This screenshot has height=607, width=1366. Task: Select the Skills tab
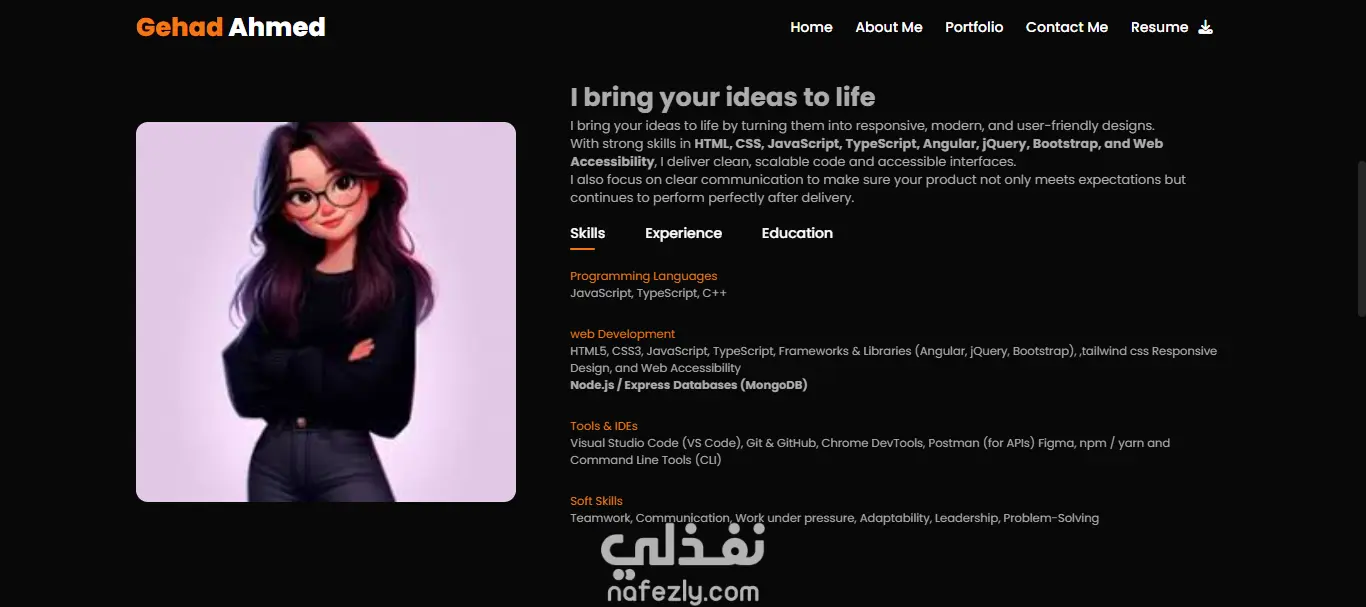click(588, 233)
